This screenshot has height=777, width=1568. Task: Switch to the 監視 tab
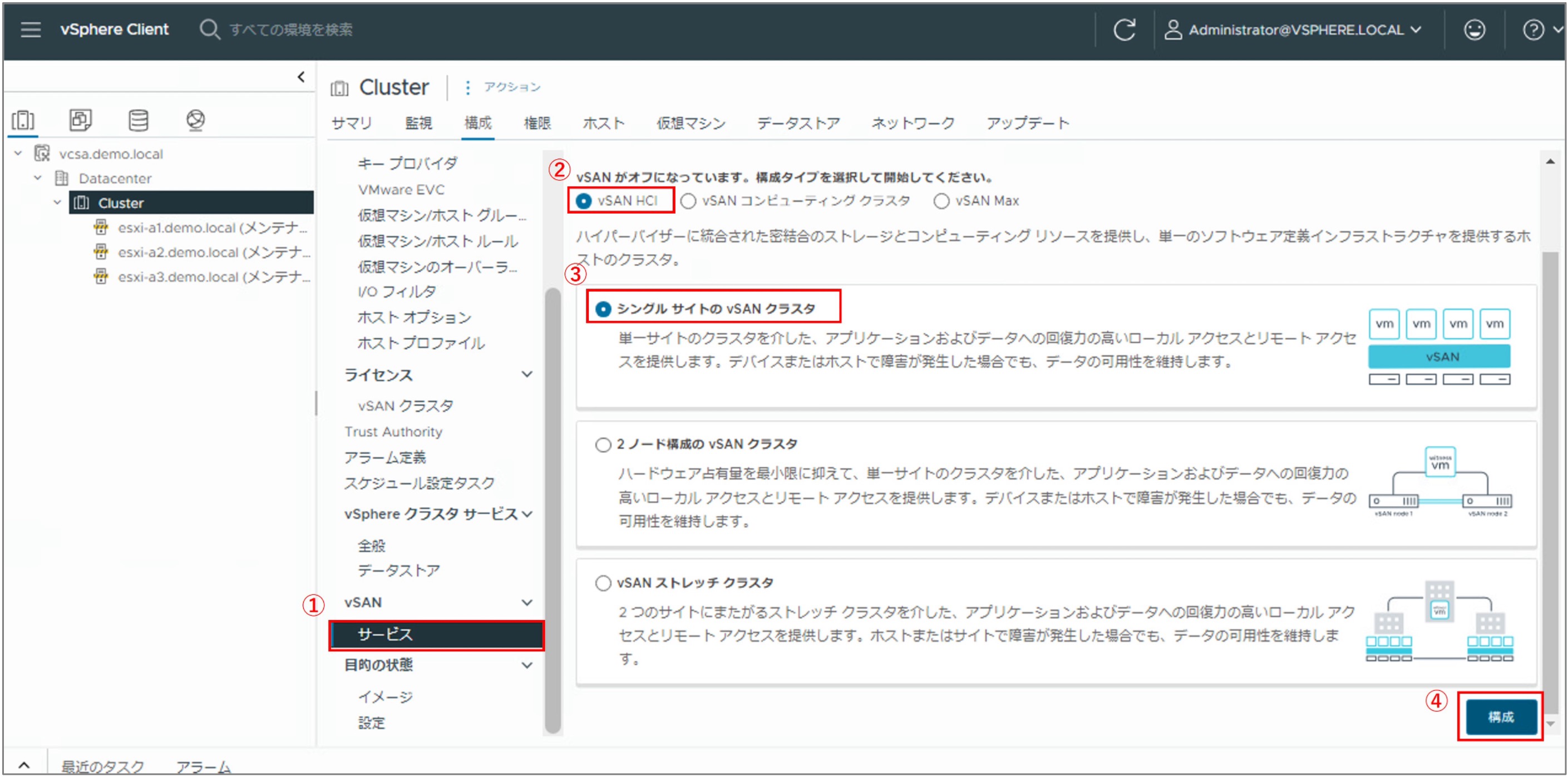[x=418, y=123]
